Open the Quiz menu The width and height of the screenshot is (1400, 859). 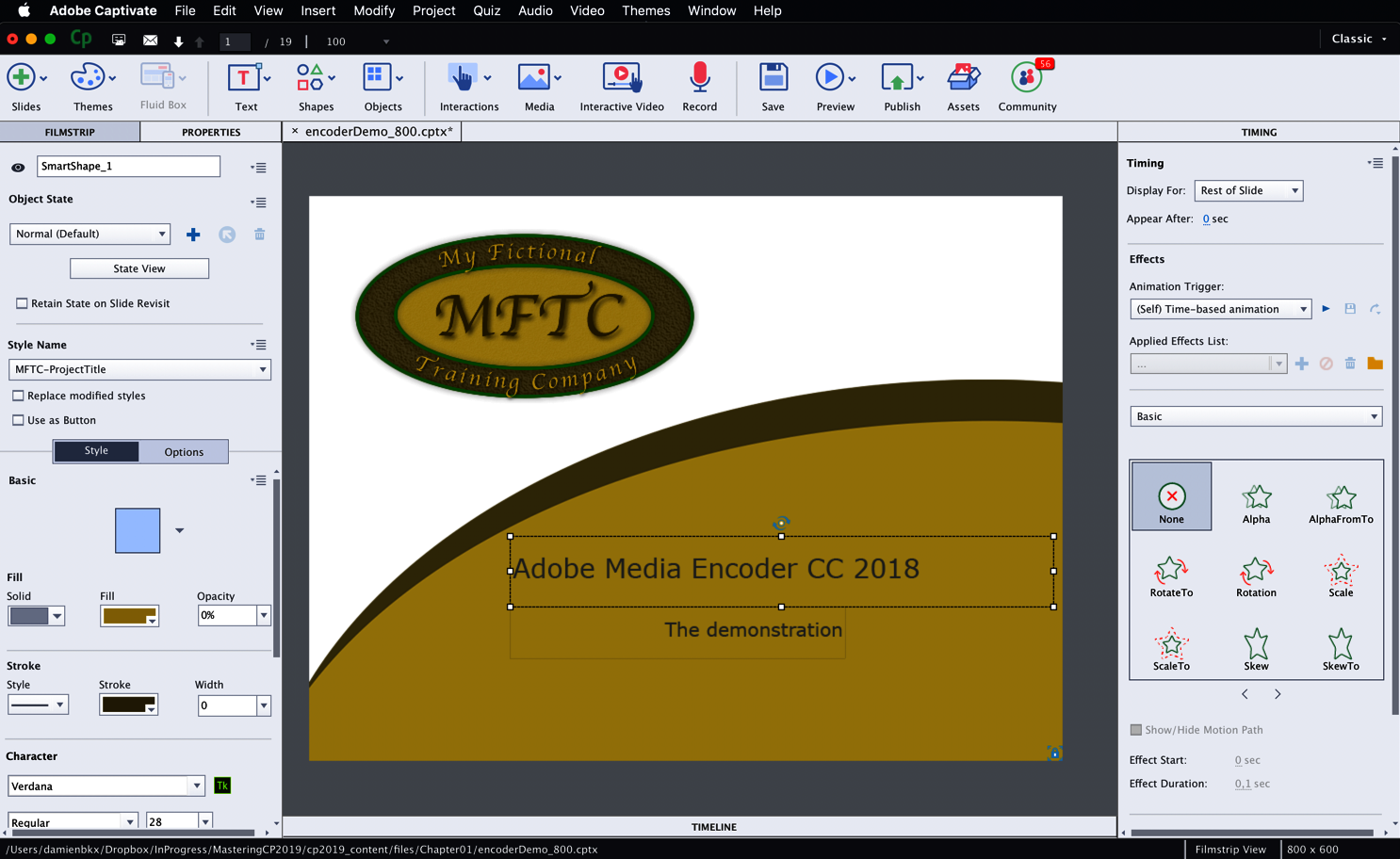pos(486,10)
